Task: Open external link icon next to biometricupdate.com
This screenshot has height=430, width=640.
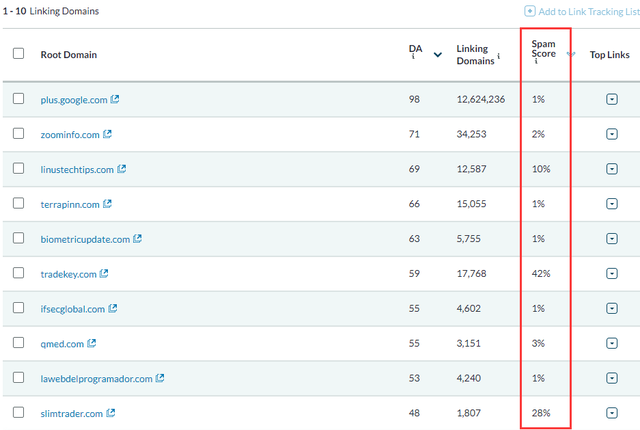Action: pos(138,238)
